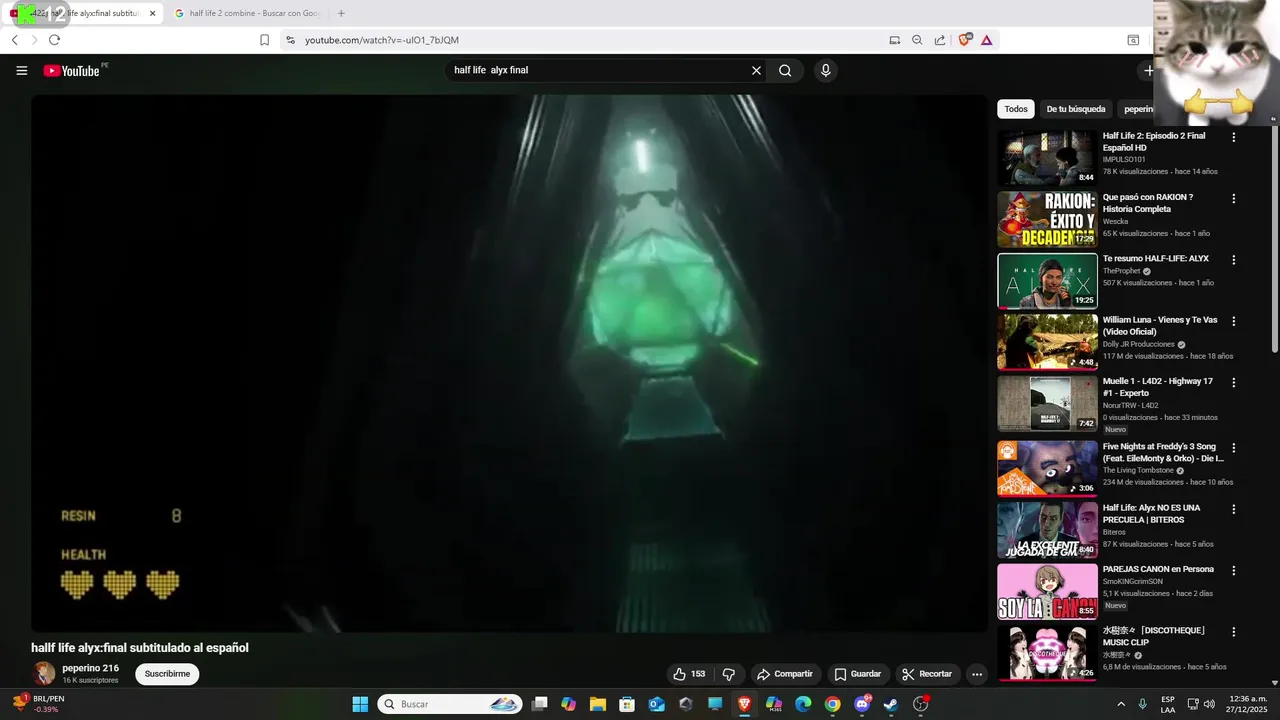Screen dimensions: 1280x720
Task: Select the De tu búsqueda filter chip
Action: tap(1076, 109)
